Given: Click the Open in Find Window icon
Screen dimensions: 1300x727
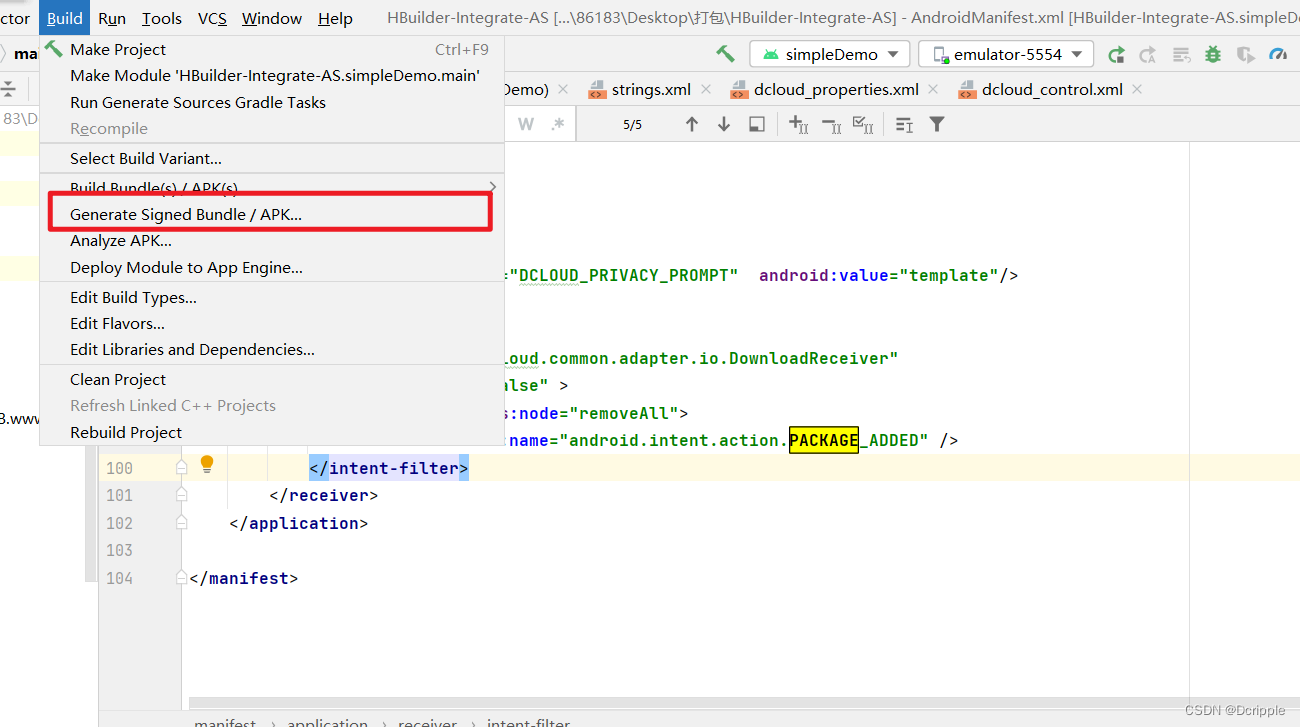Looking at the screenshot, I should 757,124.
